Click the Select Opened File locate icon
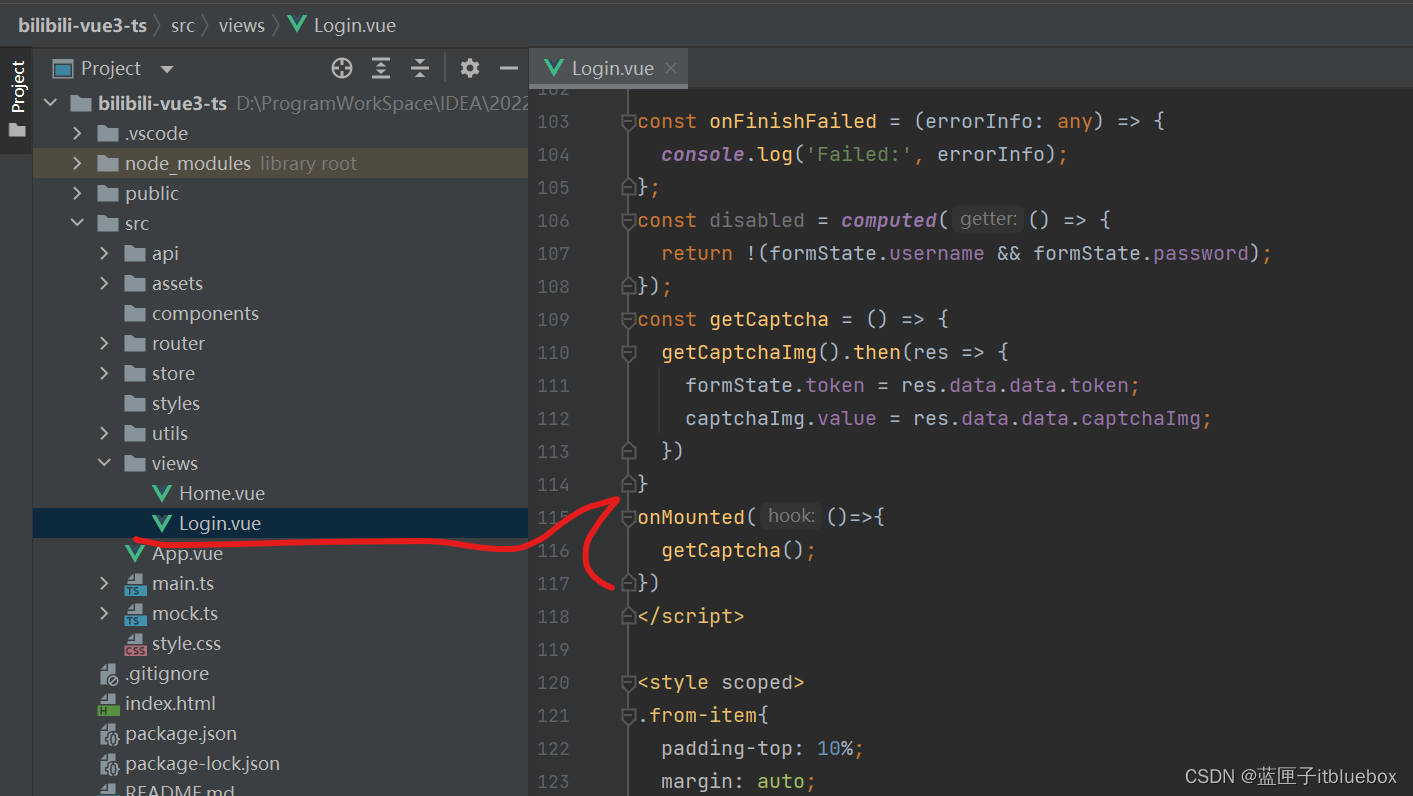The width and height of the screenshot is (1413, 796). pos(342,68)
